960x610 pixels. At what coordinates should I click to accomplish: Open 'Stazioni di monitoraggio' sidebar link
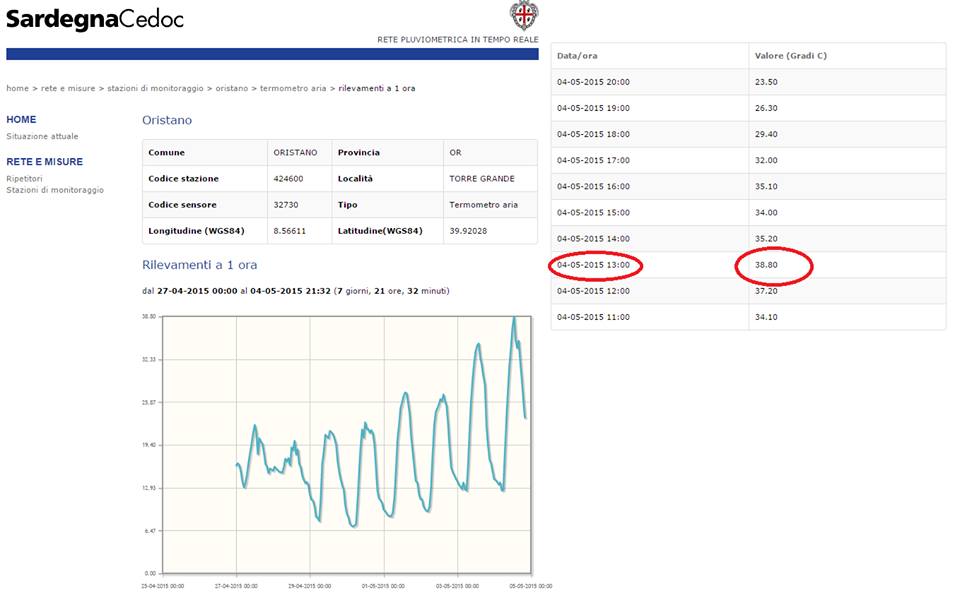coord(55,190)
